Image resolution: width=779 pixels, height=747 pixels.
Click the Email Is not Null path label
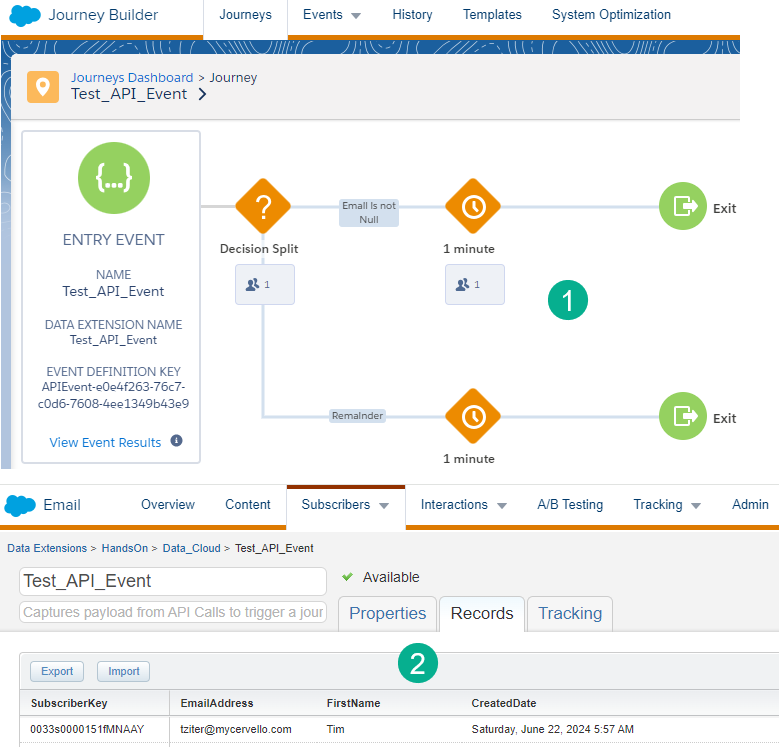click(x=369, y=213)
